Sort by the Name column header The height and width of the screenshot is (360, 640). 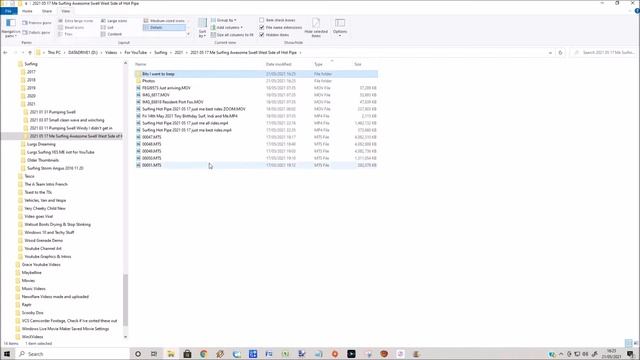tap(140, 64)
